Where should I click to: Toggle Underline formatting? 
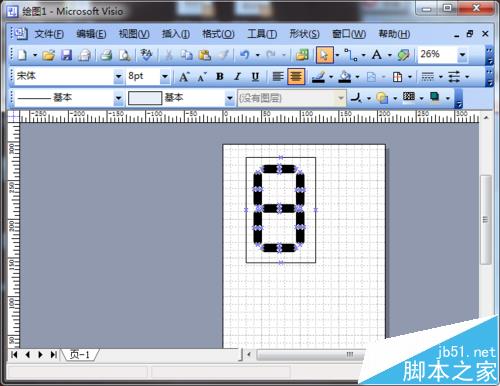pos(255,77)
